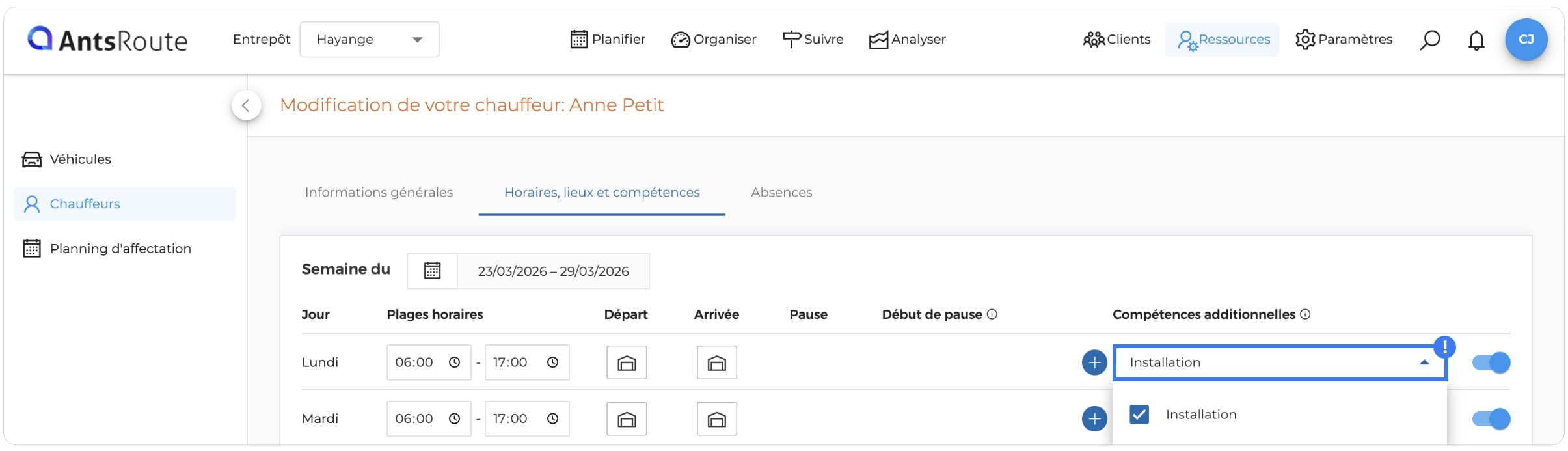Open the Analyser menu
Screen dimensions: 1568x451
(x=908, y=40)
